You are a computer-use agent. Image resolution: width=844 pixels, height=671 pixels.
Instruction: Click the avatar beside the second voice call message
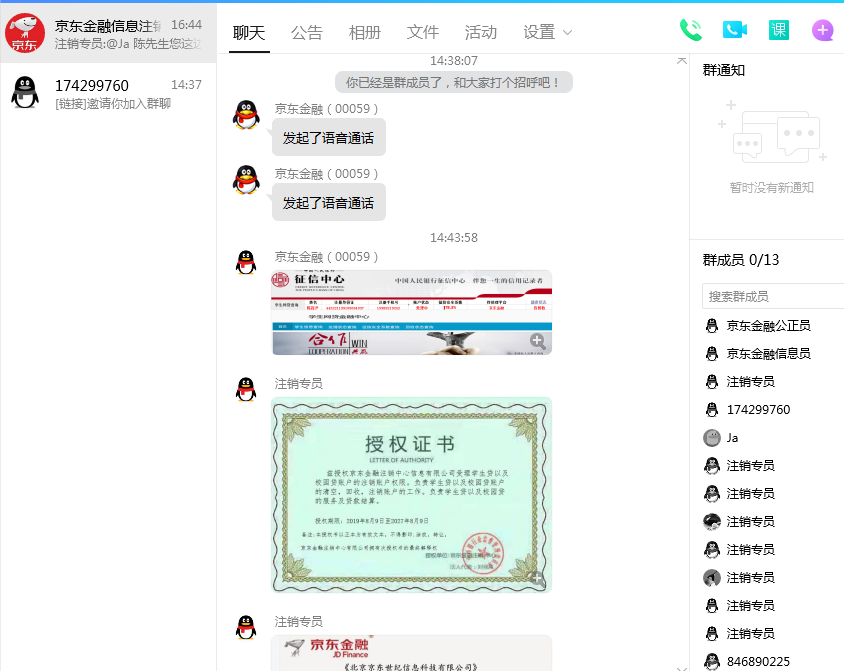246,180
